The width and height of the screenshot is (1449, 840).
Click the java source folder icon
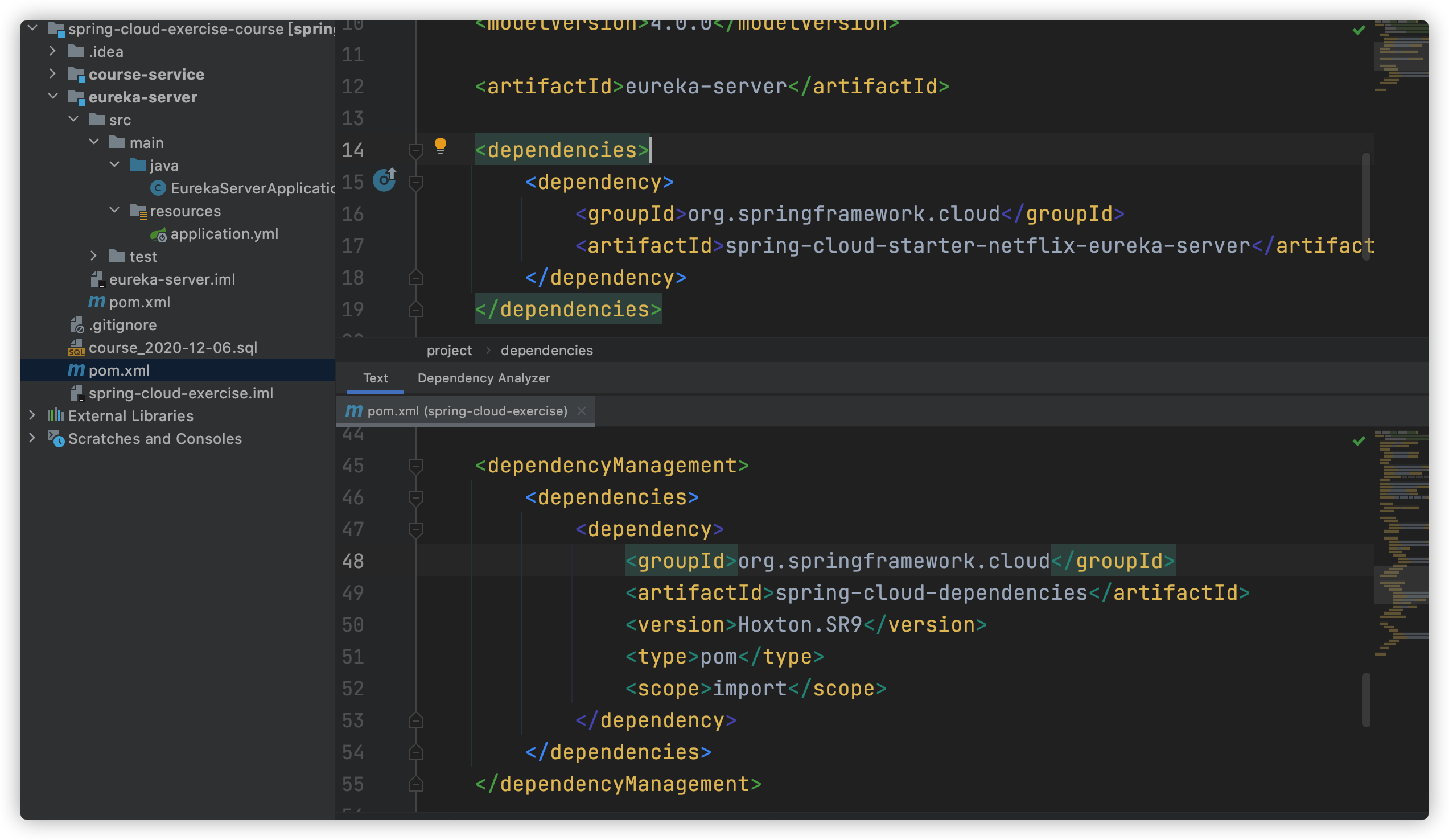[137, 165]
